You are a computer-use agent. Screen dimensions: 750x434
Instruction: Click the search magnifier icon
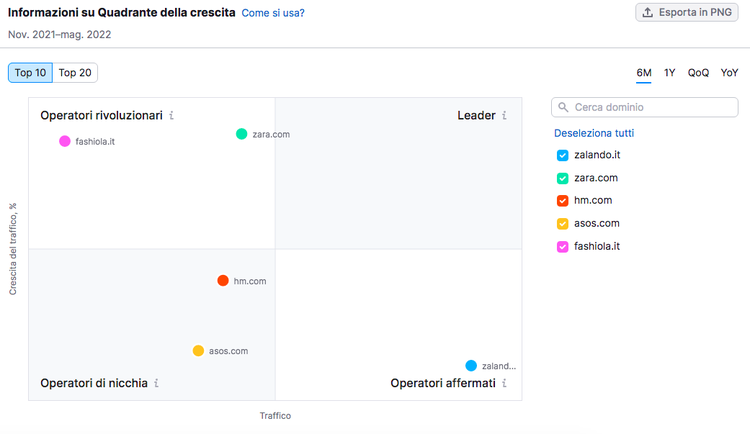(x=563, y=107)
